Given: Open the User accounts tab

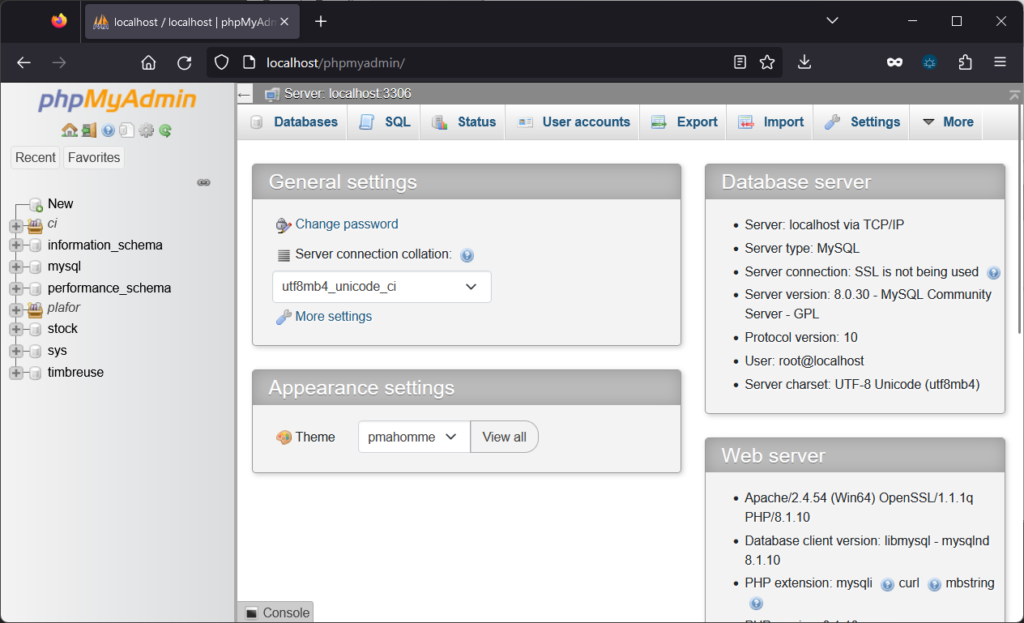Looking at the screenshot, I should (x=573, y=122).
